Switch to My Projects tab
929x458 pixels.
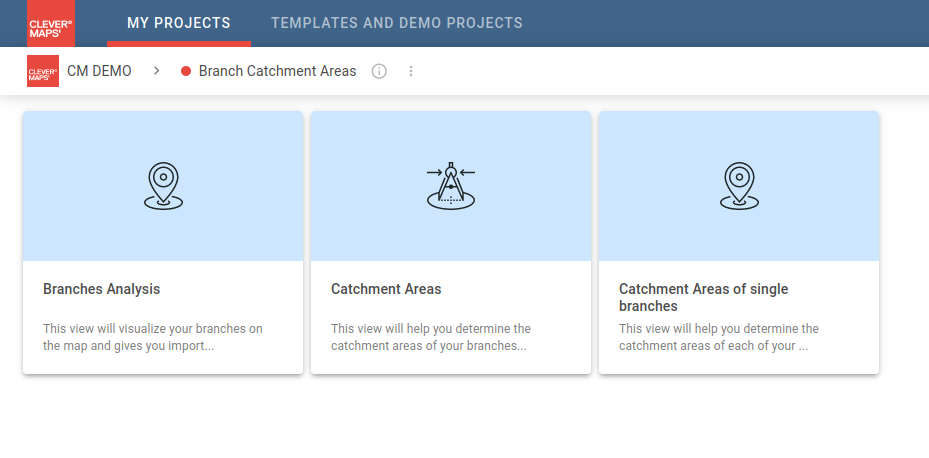179,23
